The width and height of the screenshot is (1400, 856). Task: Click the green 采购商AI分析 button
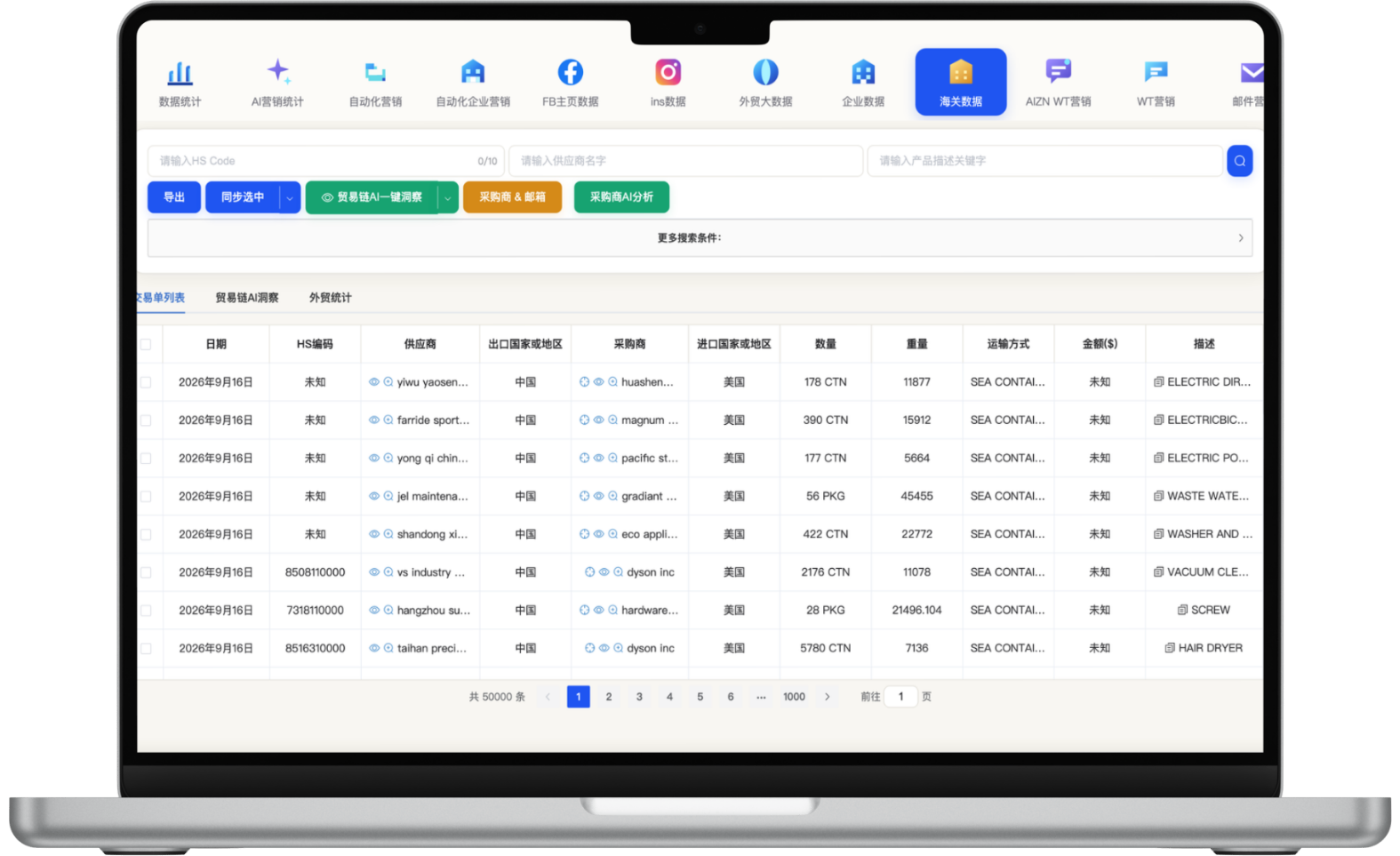click(621, 197)
